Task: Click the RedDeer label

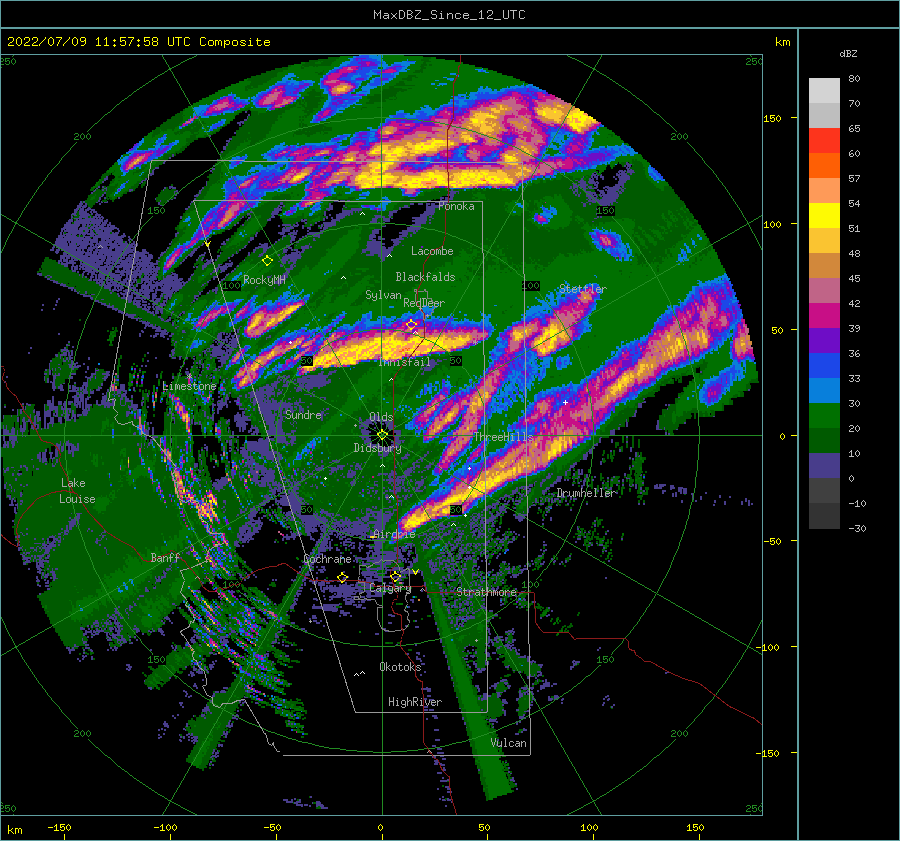Action: click(x=424, y=303)
